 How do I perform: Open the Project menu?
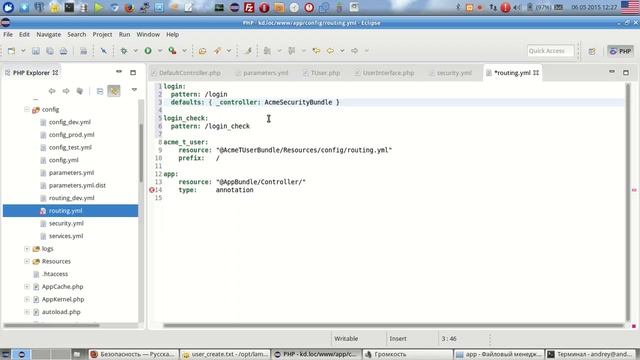coord(102,35)
